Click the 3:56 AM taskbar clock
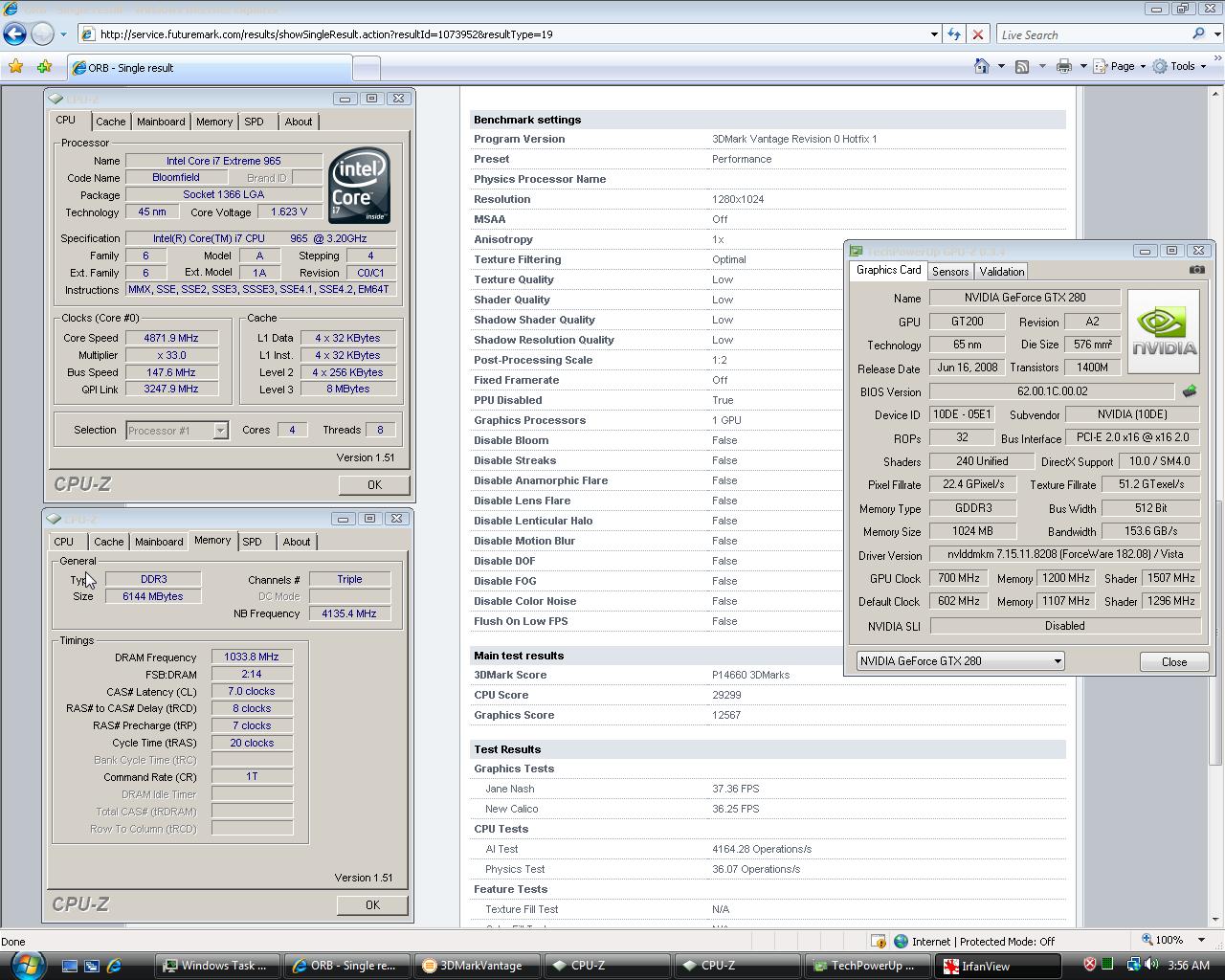The height and width of the screenshot is (980, 1225). [x=1189, y=966]
